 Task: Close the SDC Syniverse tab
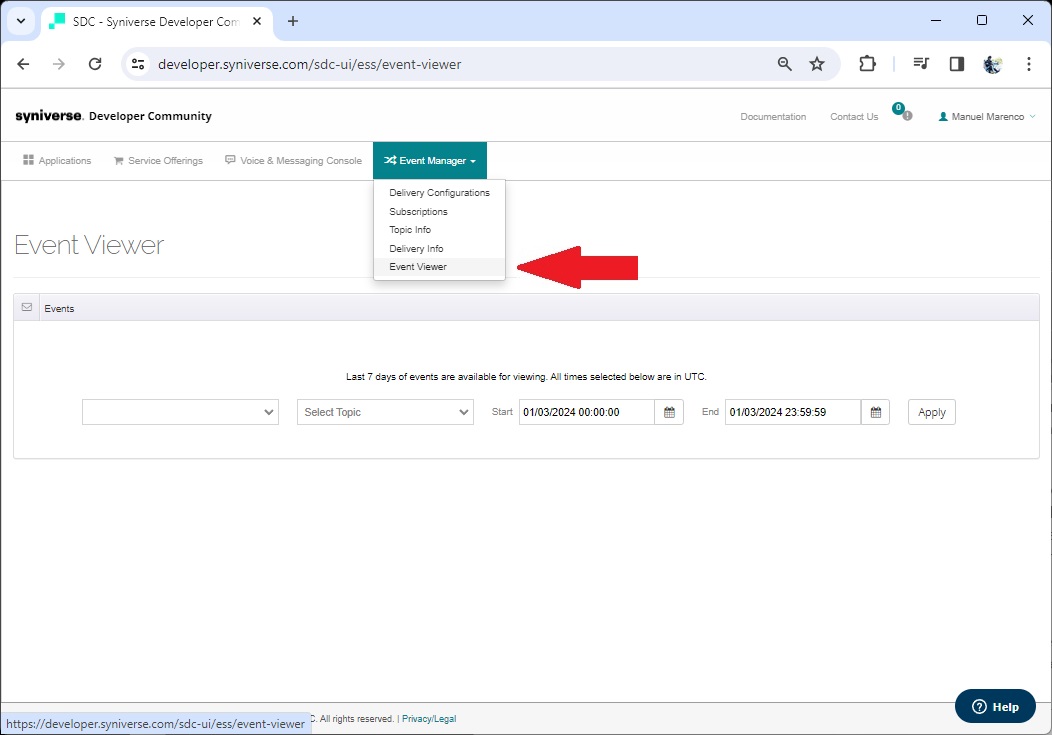coord(257,21)
